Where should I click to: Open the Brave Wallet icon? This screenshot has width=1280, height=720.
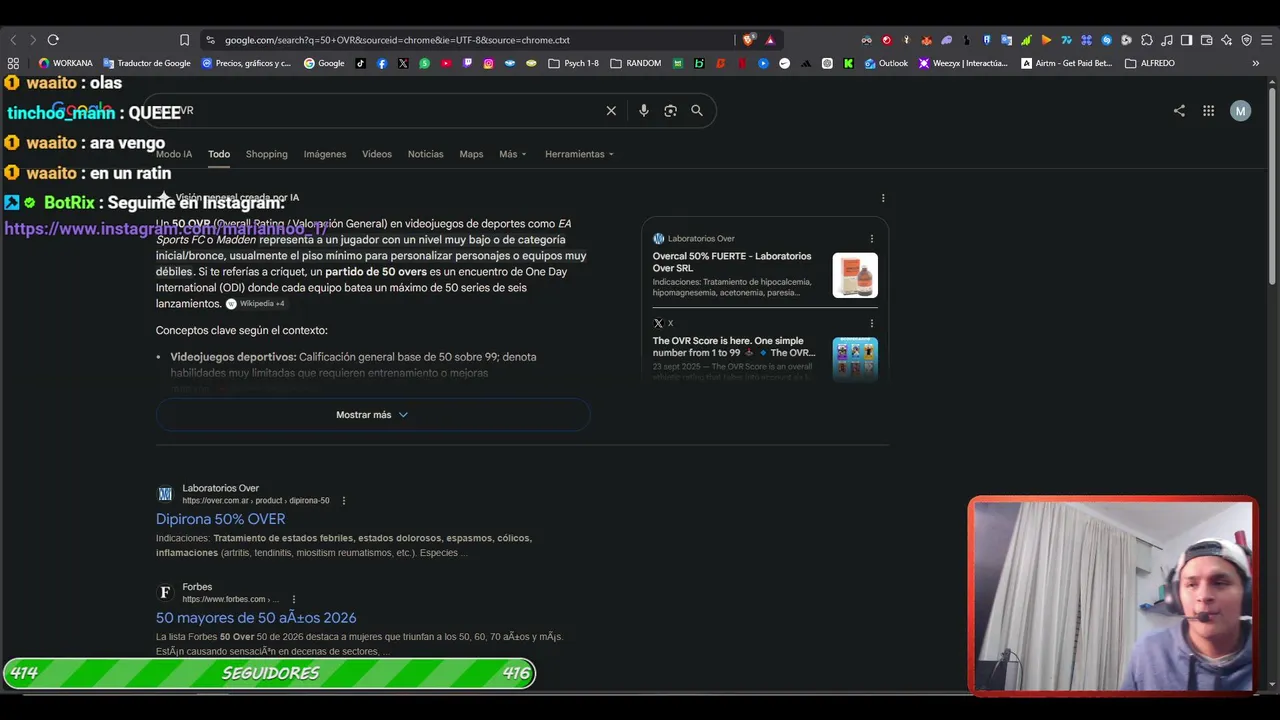[x=1206, y=40]
